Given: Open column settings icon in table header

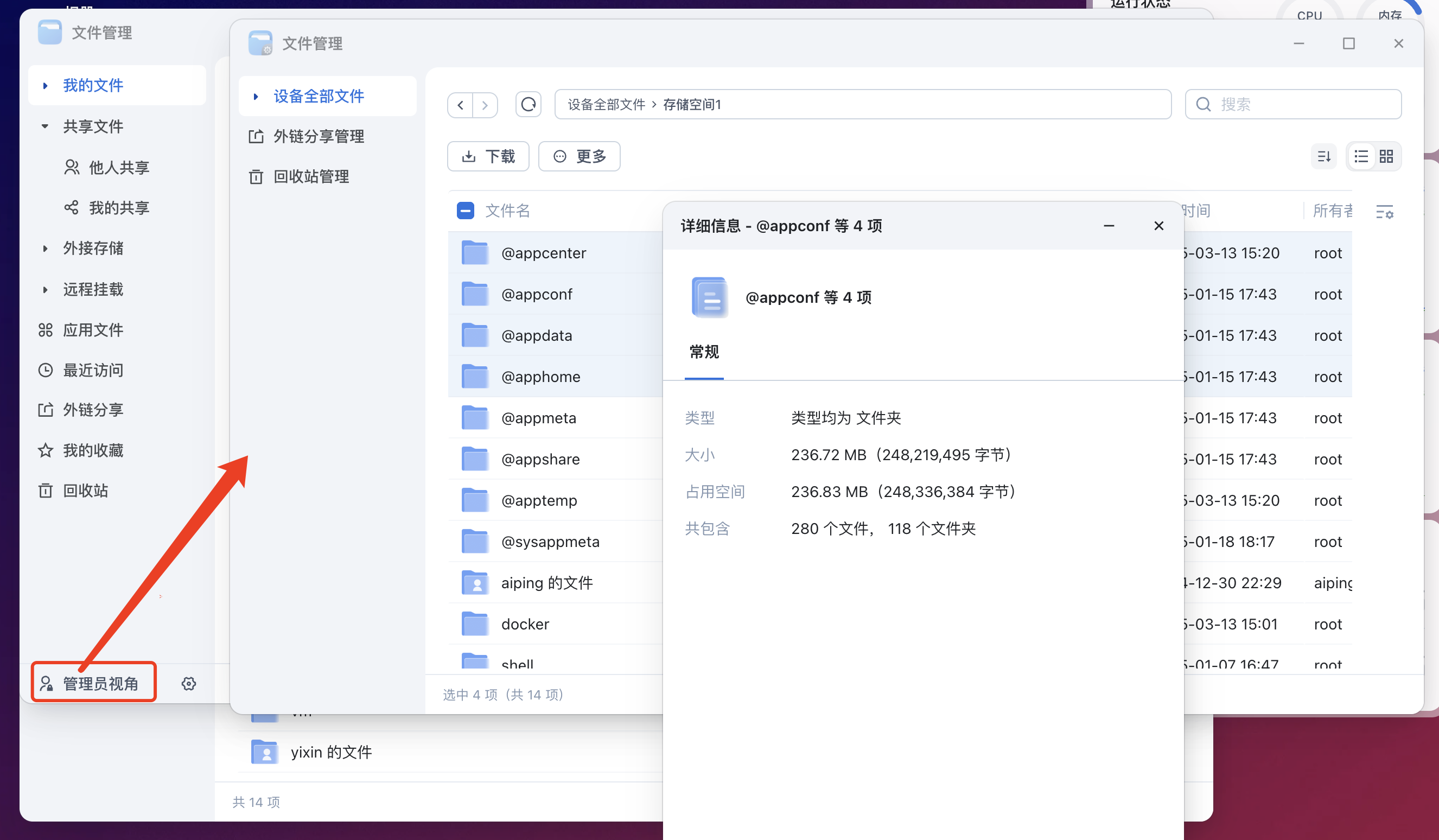Looking at the screenshot, I should coord(1385,212).
